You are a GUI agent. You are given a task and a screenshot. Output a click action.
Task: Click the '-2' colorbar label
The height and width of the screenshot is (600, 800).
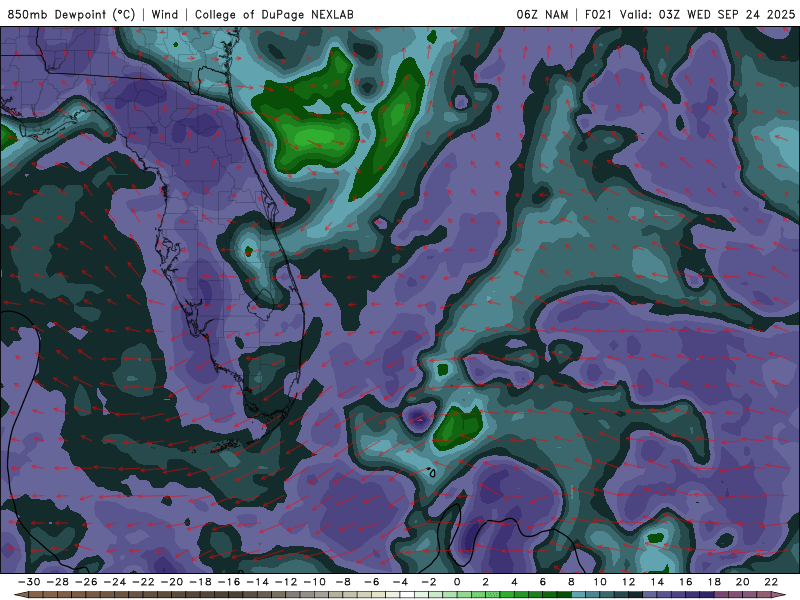pos(429,582)
